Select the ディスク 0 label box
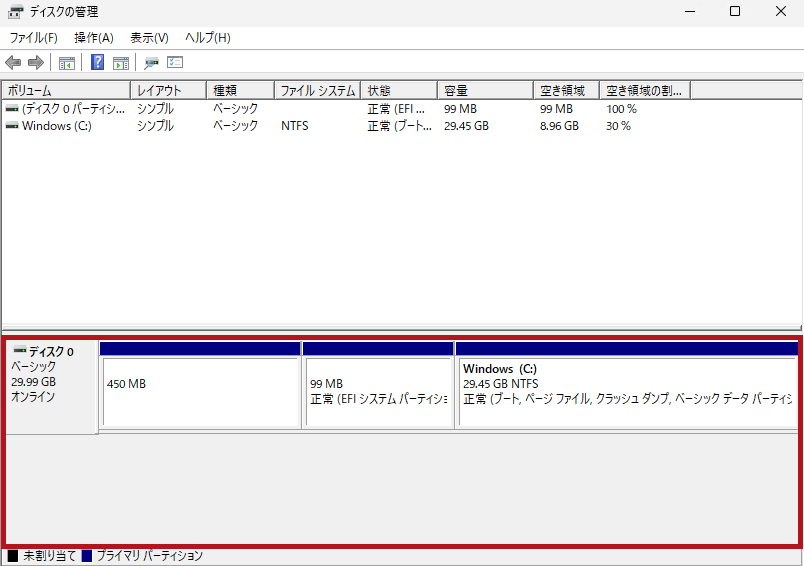The width and height of the screenshot is (804, 566). tap(50, 385)
